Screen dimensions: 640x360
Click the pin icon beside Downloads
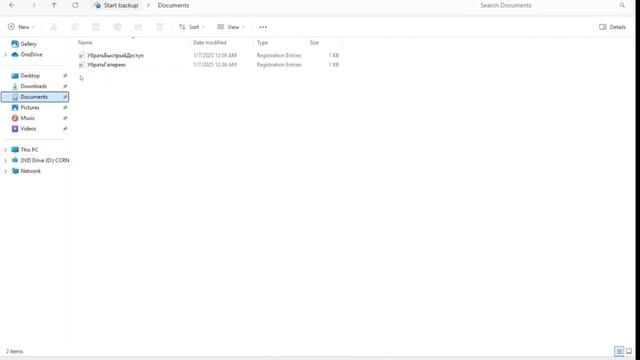click(65, 87)
